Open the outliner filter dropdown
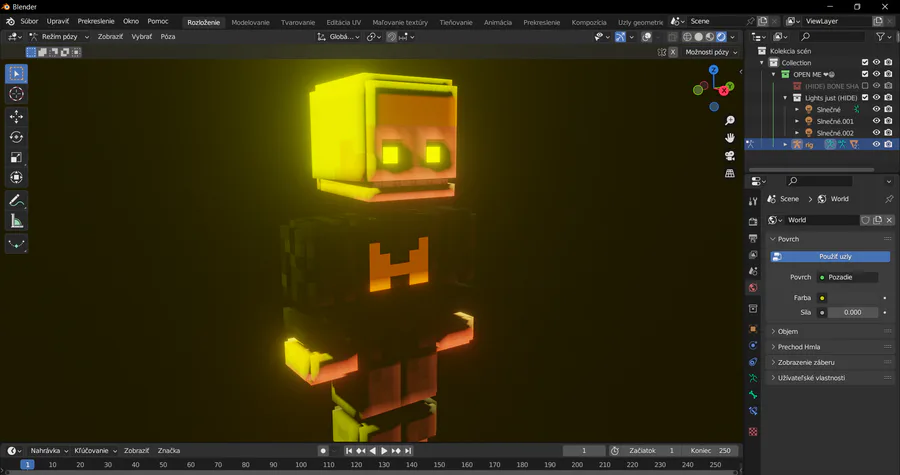 pos(883,37)
